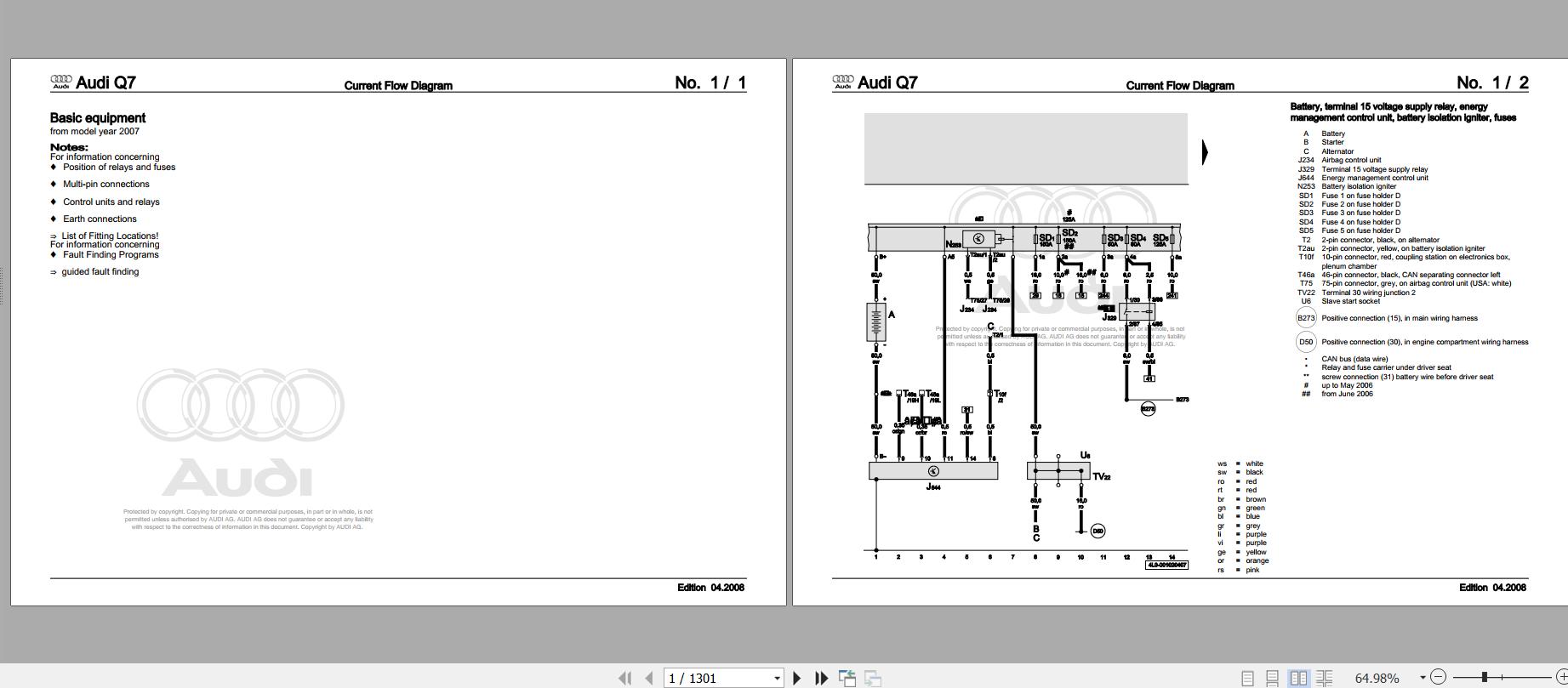Image resolution: width=1568 pixels, height=688 pixels.
Task: Click the next view icon
Action: 873,678
